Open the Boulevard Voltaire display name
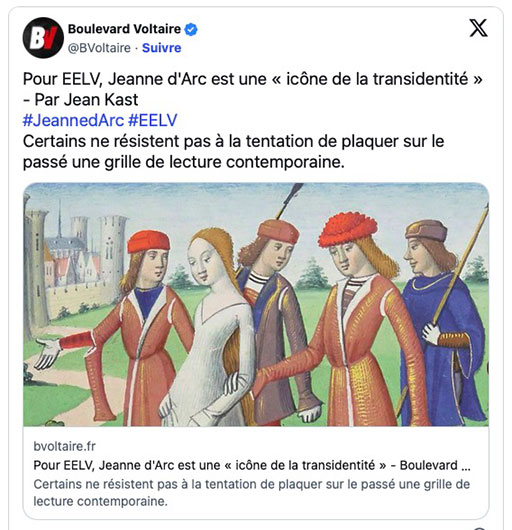The image size is (512, 530). pos(124,29)
